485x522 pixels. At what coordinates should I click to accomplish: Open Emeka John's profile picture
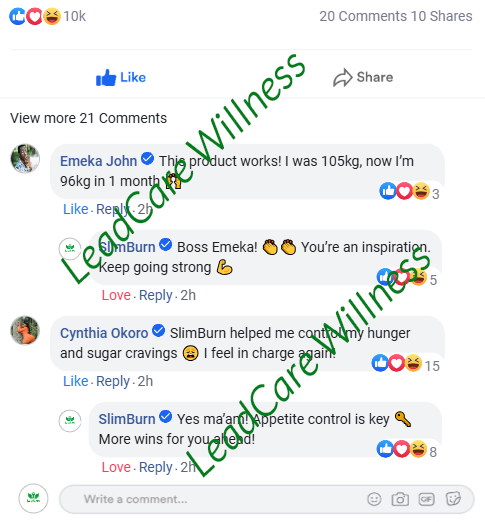point(25,159)
